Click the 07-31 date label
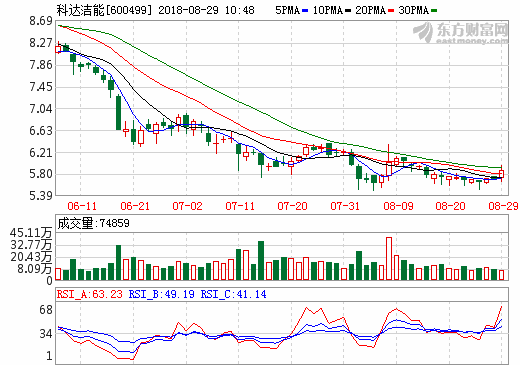The height and width of the screenshot is (365, 520). (x=345, y=206)
